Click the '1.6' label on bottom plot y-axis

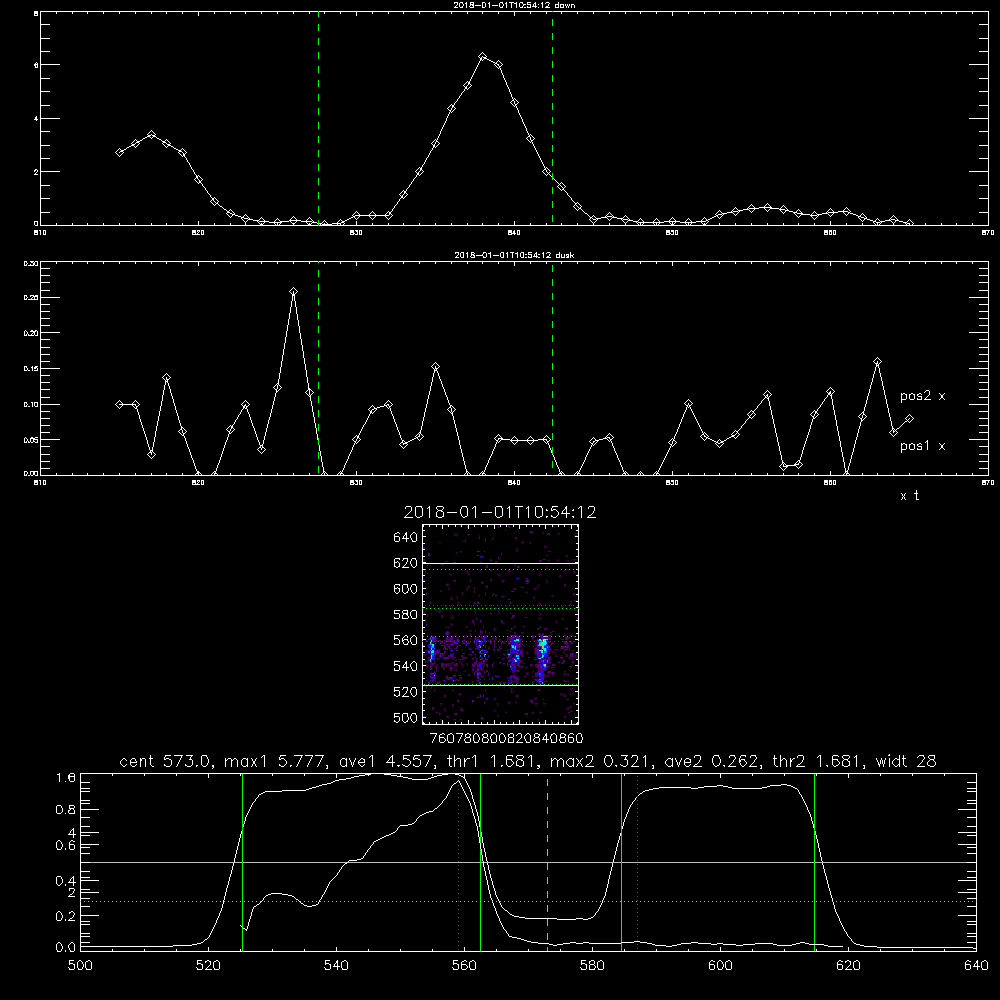coord(66,778)
